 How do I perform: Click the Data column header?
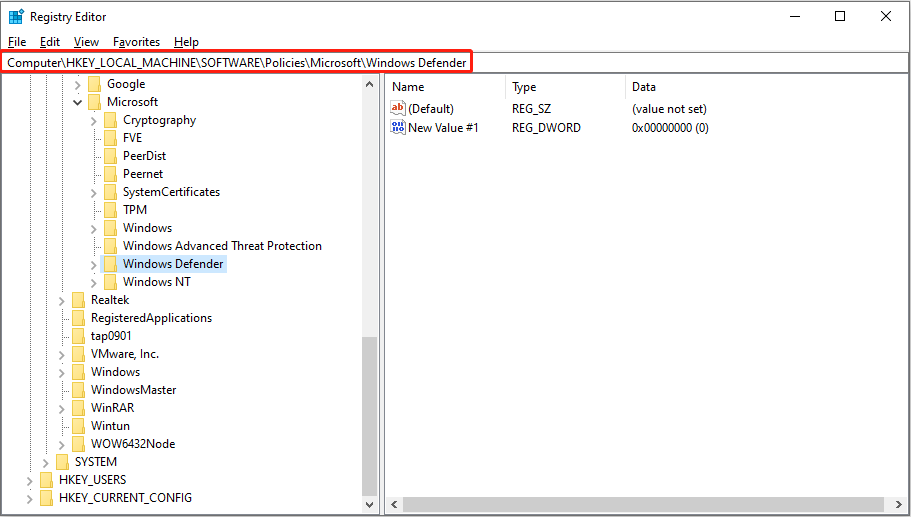tap(644, 87)
